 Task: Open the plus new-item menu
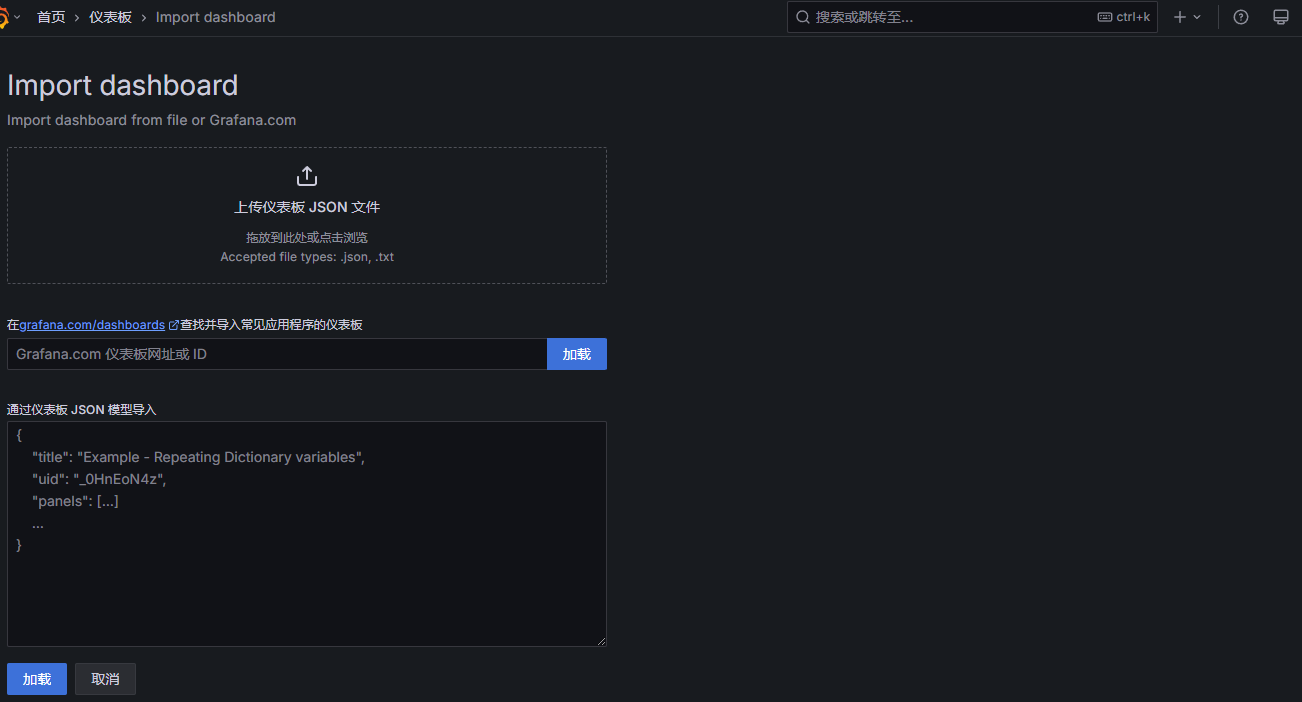1180,17
